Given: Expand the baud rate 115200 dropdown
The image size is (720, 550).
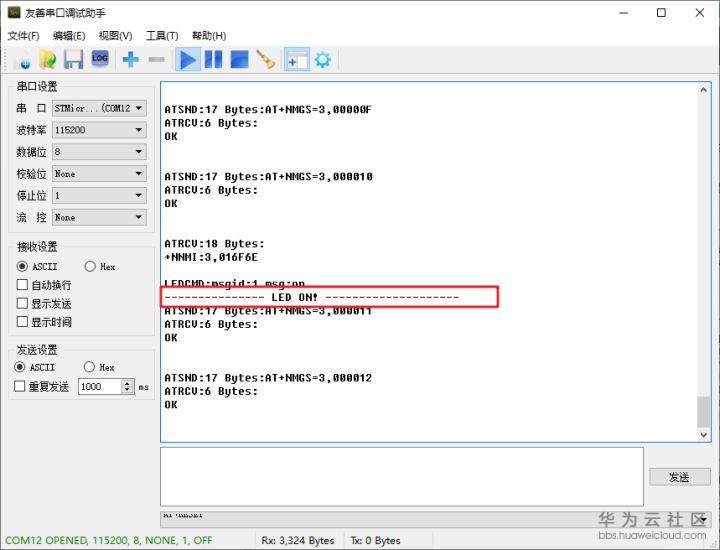Looking at the screenshot, I should click(x=100, y=130).
